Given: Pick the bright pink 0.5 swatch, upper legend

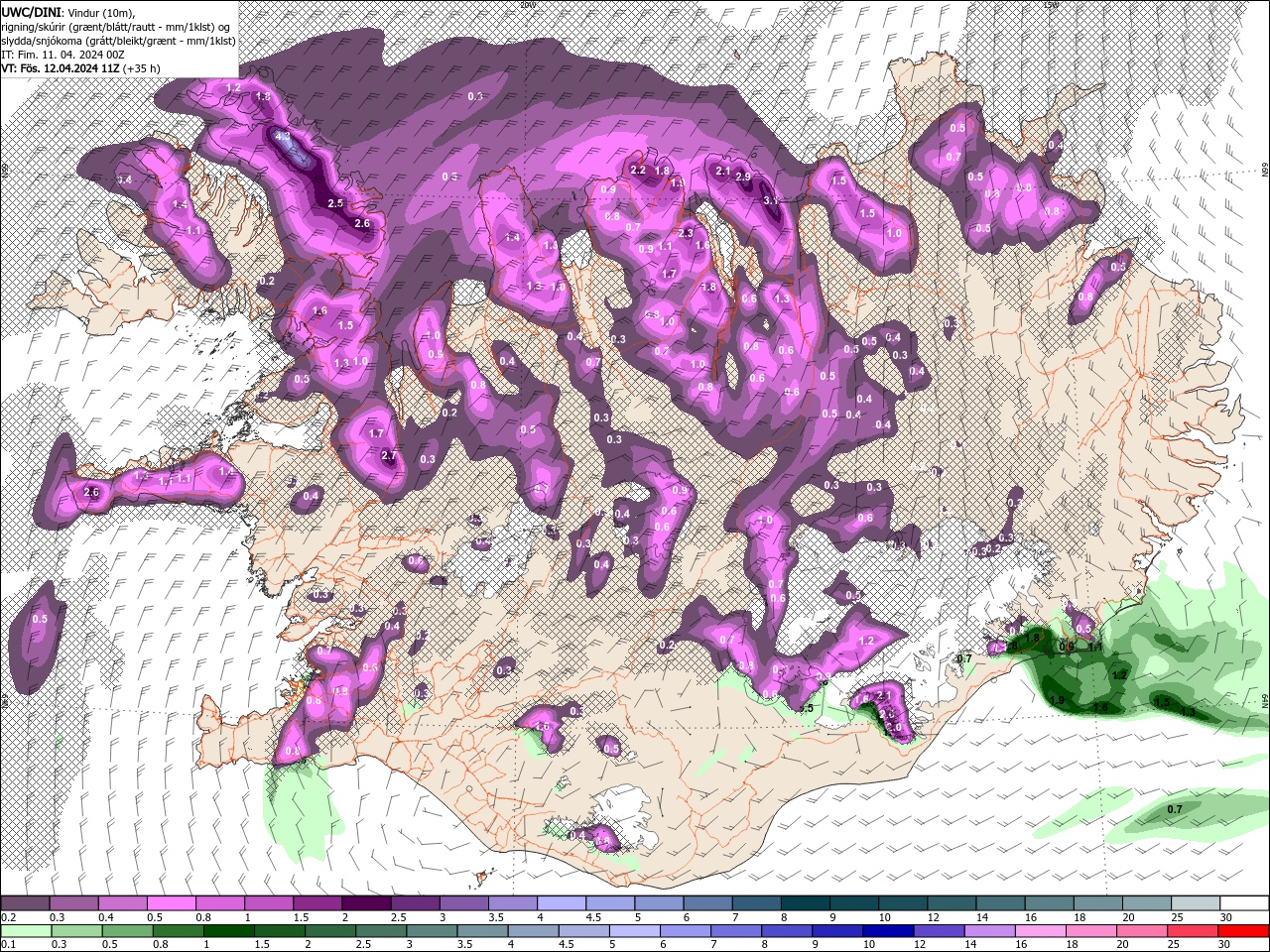Looking at the screenshot, I should pos(172,903).
